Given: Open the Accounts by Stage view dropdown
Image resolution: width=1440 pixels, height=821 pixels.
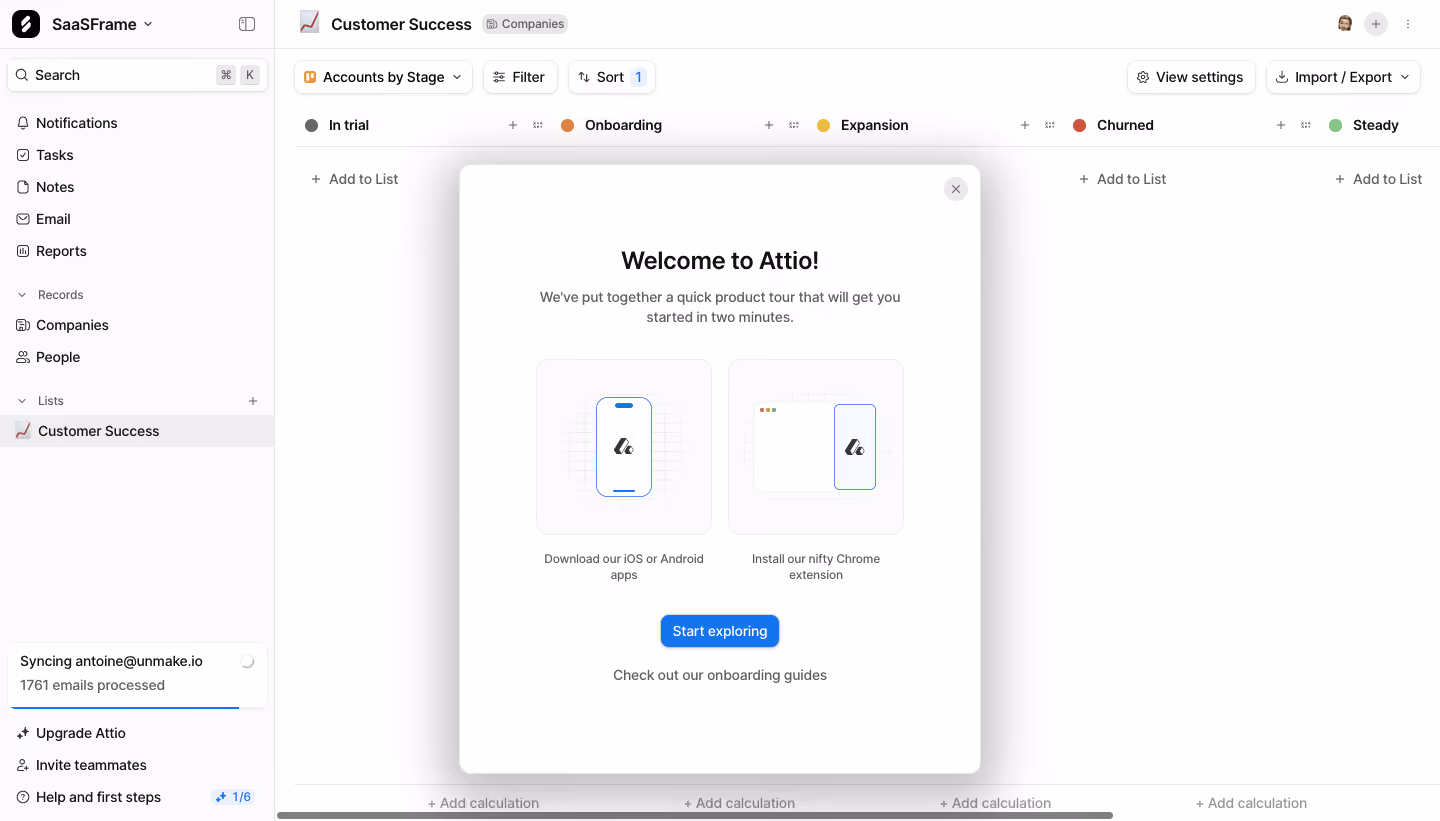Looking at the screenshot, I should [x=383, y=77].
